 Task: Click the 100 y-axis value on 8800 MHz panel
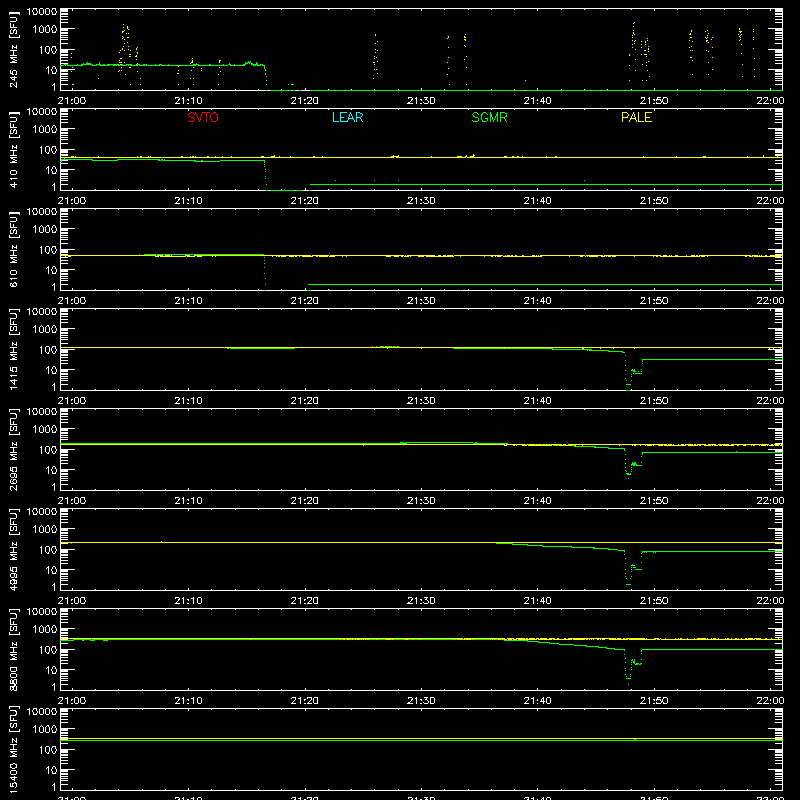[x=48, y=650]
